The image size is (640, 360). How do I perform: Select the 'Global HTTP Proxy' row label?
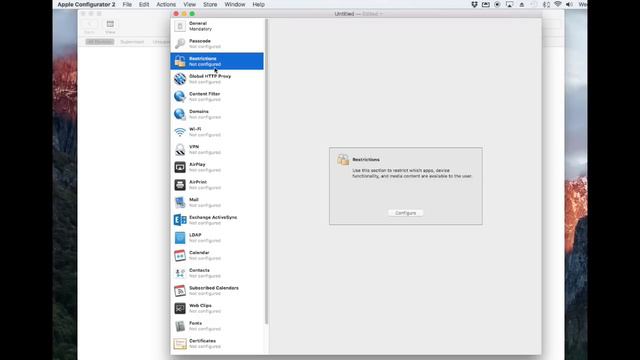click(210, 76)
